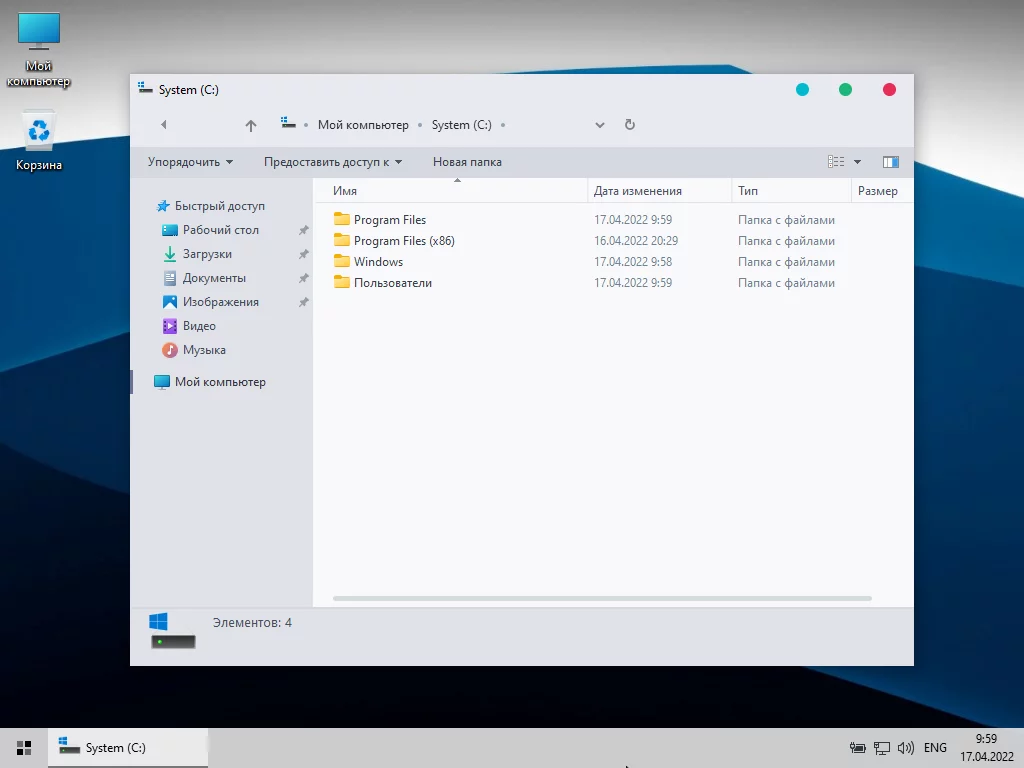Click the volume icon in system tray
Image resolution: width=1024 pixels, height=768 pixels.
pyautogui.click(x=906, y=748)
